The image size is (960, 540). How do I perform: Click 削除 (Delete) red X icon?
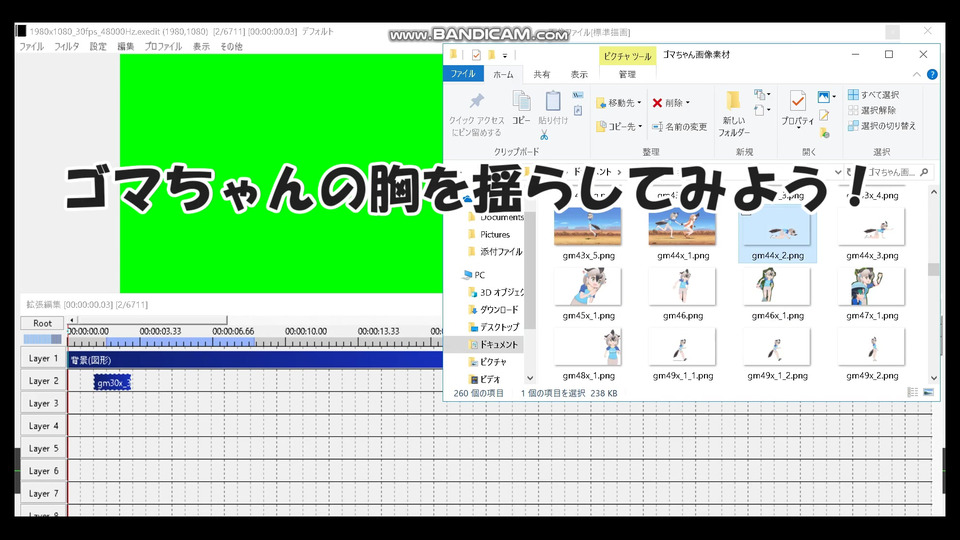(657, 103)
